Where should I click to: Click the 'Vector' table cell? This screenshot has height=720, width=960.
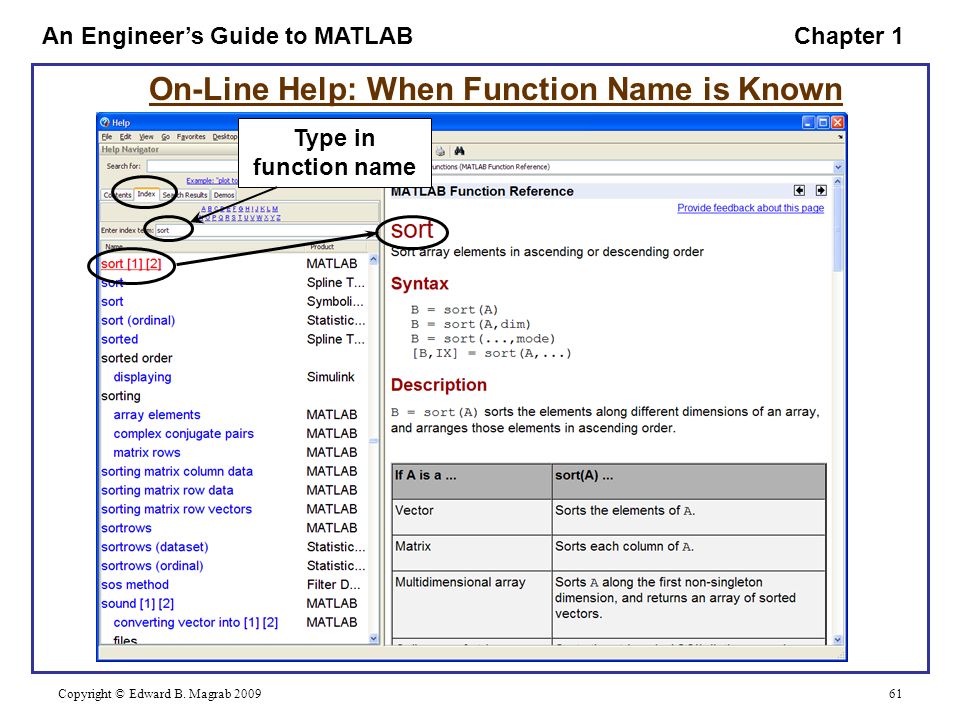point(472,517)
